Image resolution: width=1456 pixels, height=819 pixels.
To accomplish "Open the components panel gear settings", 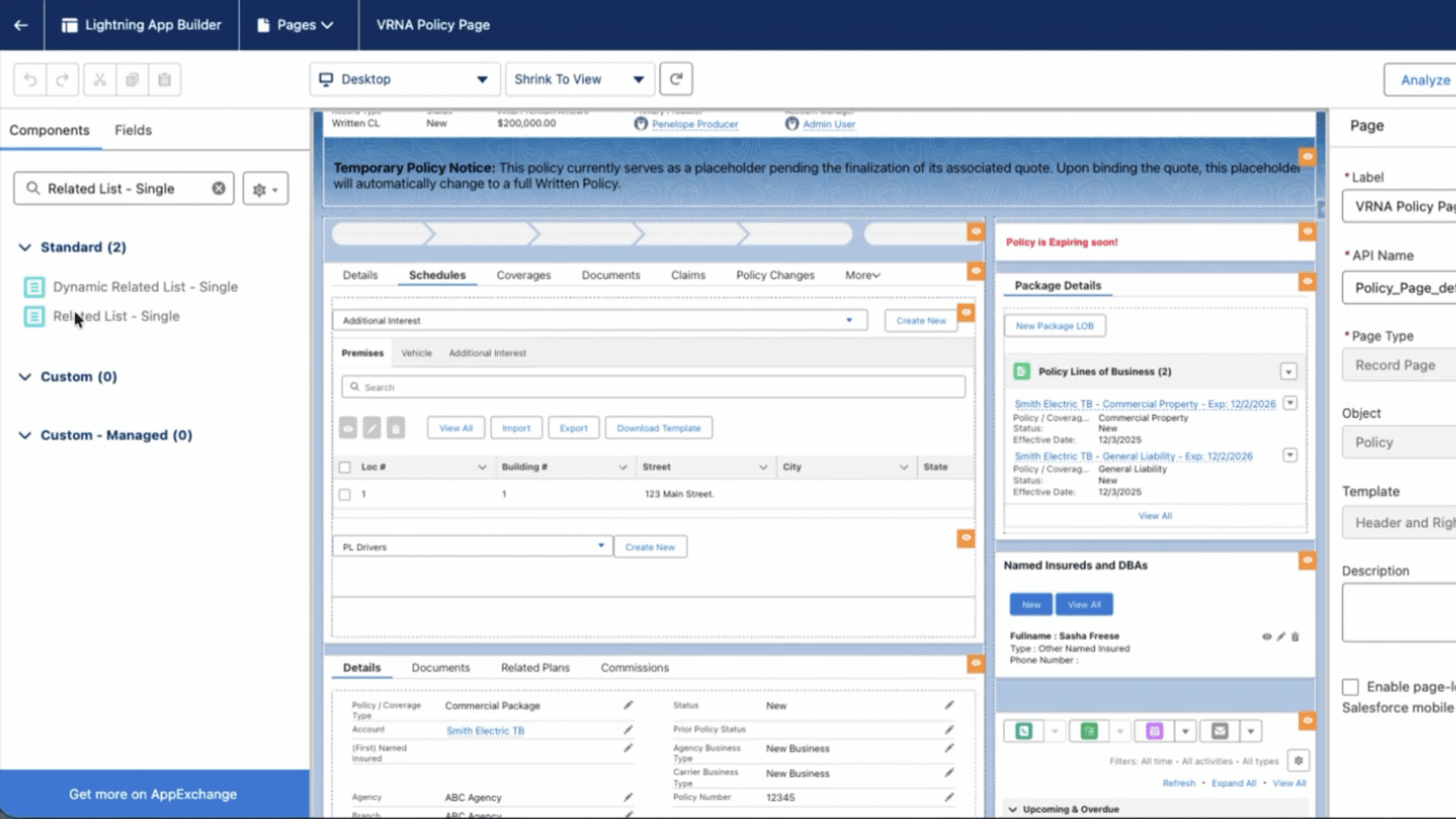I will tap(265, 189).
